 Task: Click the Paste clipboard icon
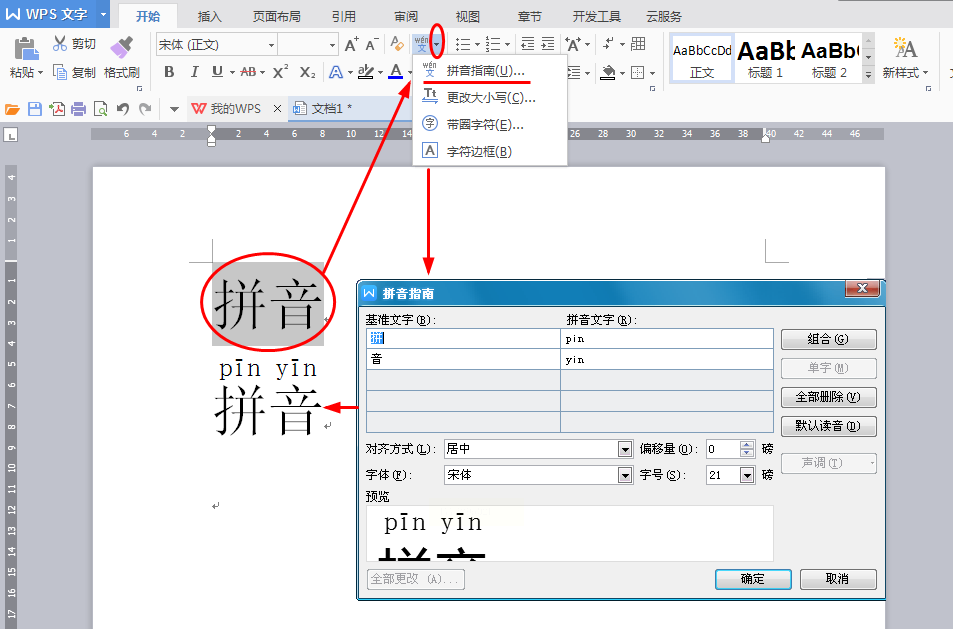coord(26,49)
